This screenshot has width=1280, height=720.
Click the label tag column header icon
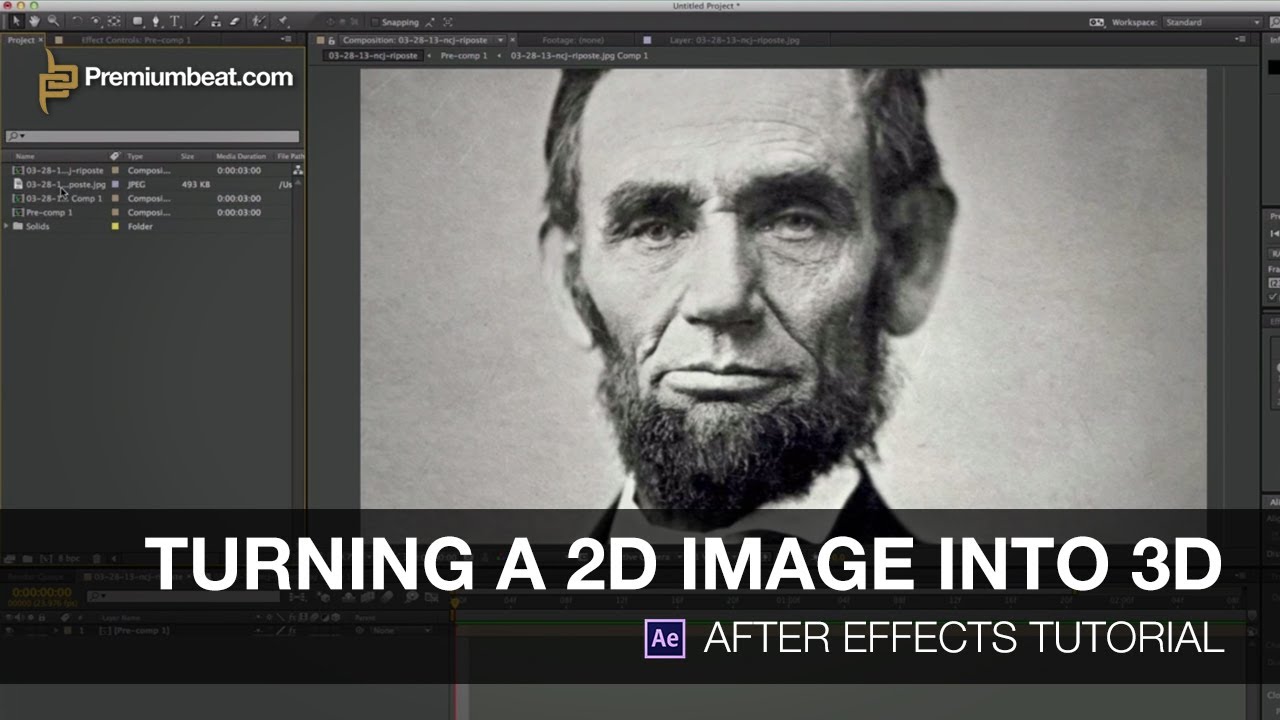click(115, 157)
